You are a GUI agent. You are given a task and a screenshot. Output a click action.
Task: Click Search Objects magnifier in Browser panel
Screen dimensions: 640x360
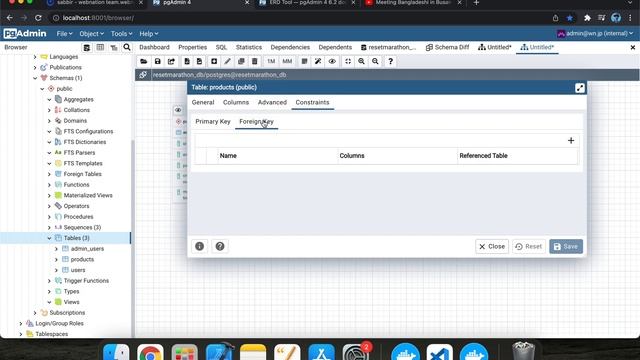127,48
